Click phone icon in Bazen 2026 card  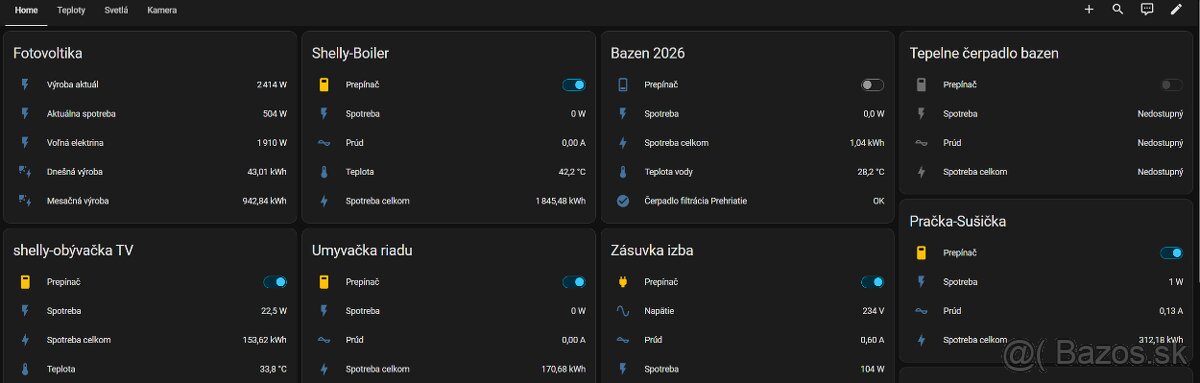pyautogui.click(x=623, y=85)
